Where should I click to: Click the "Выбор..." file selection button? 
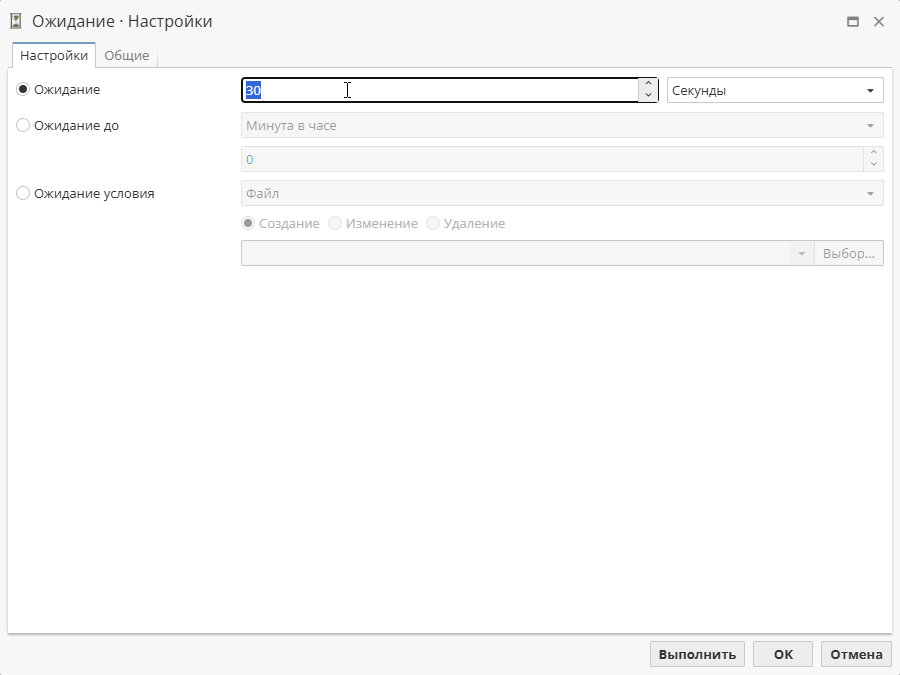[x=849, y=252]
